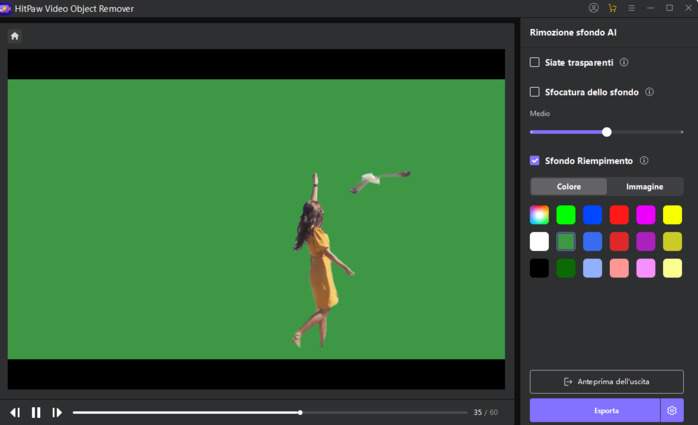Step forward to the next frame
The width and height of the screenshot is (698, 425).
pyautogui.click(x=57, y=412)
